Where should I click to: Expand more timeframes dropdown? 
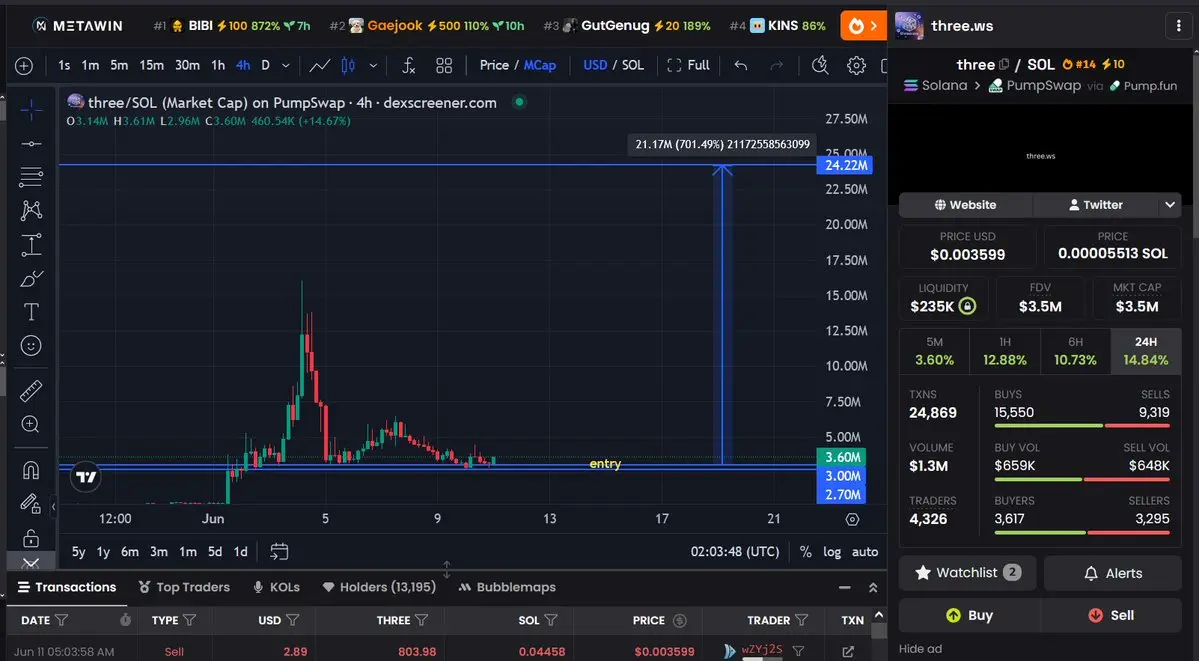click(x=285, y=65)
